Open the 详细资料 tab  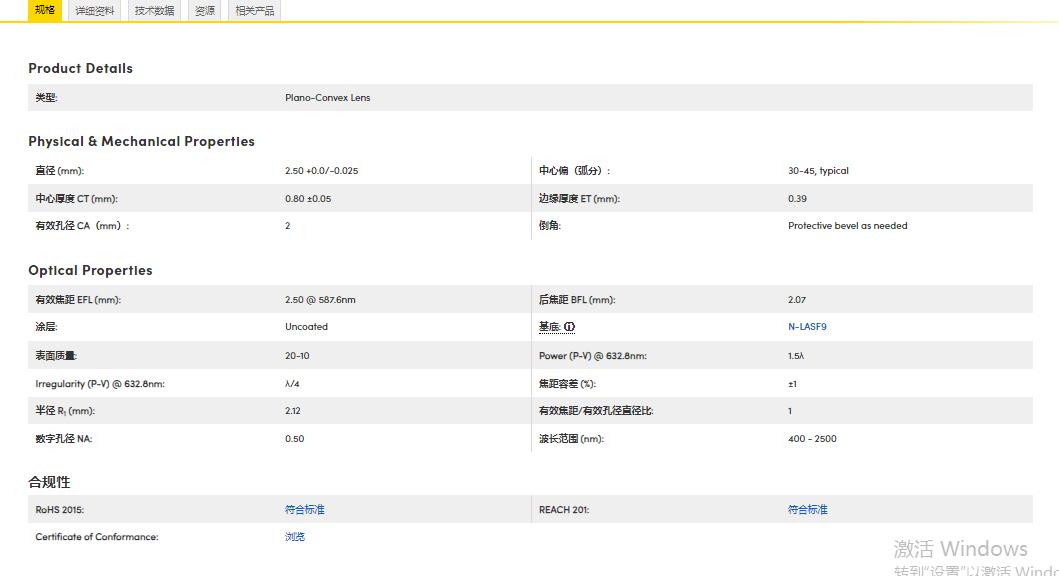pyautogui.click(x=95, y=11)
